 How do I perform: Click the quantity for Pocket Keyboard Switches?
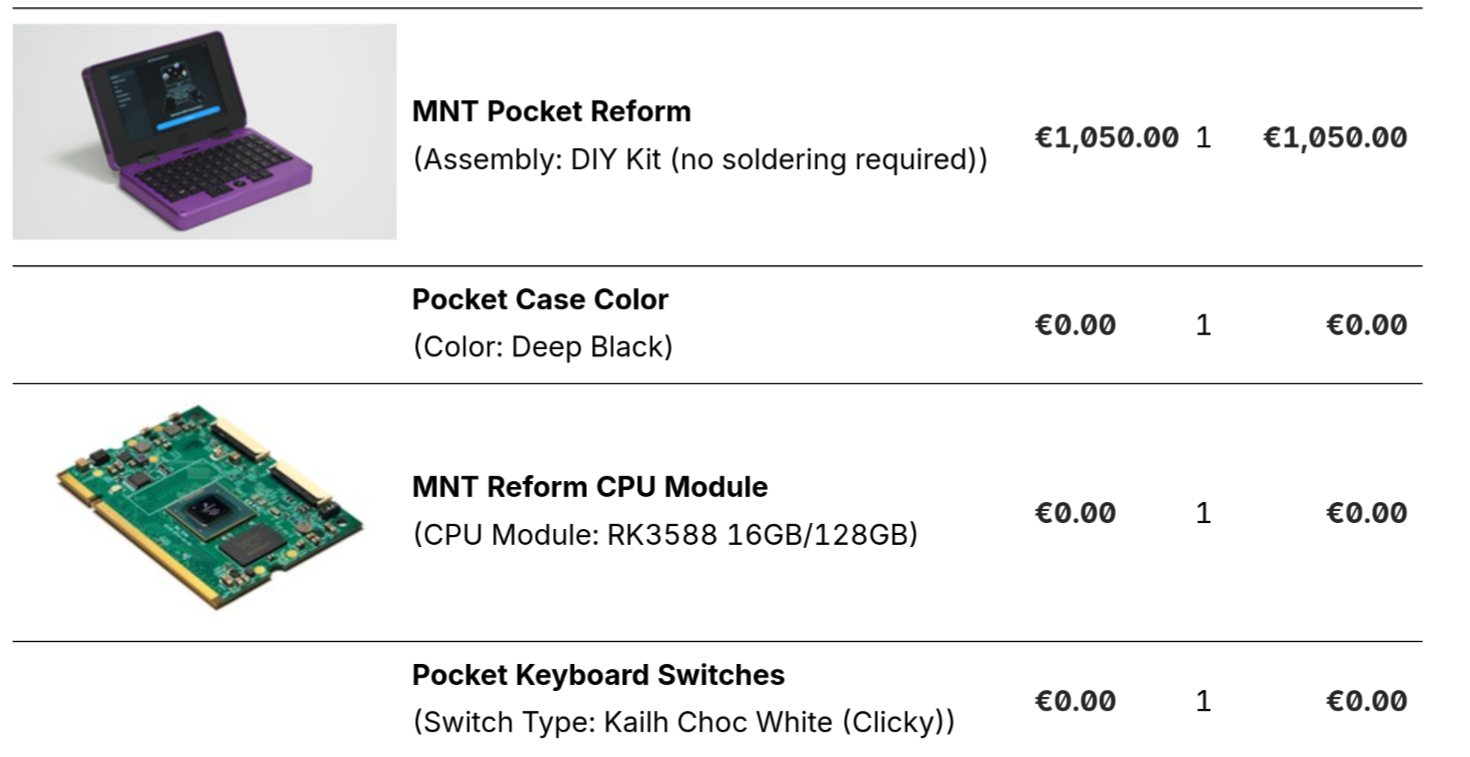[x=1203, y=701]
